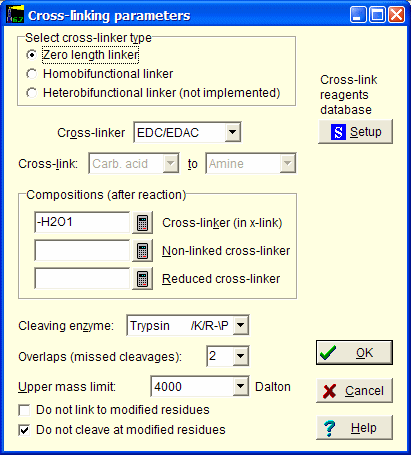
Task: Cancel the cross-linking parameters dialog
Action: [x=354, y=390]
